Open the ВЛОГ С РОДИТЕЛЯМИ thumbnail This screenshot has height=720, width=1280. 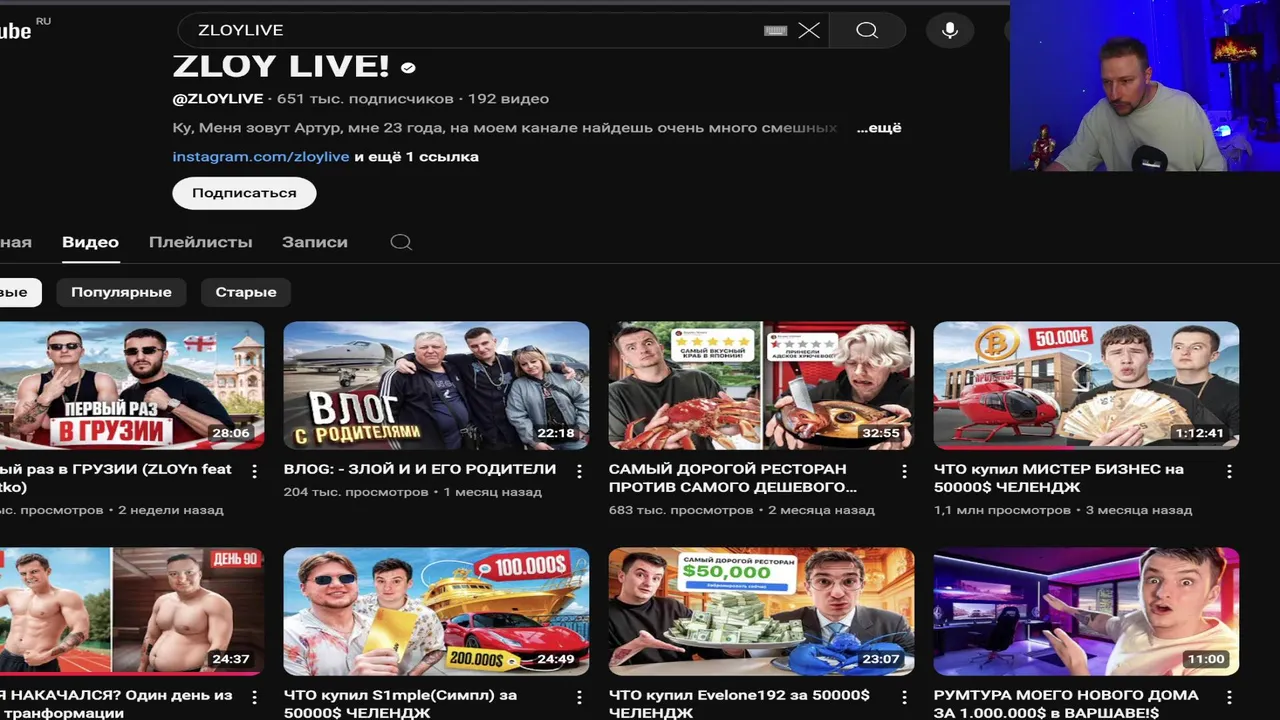click(436, 385)
